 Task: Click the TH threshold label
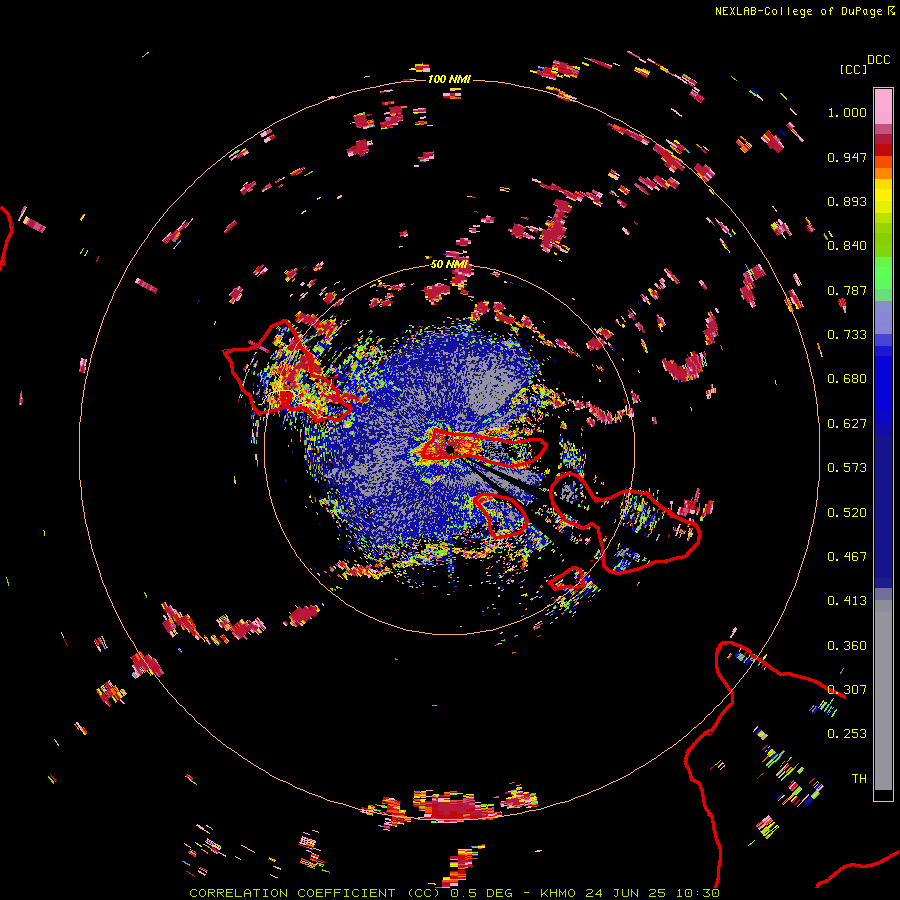(x=859, y=779)
